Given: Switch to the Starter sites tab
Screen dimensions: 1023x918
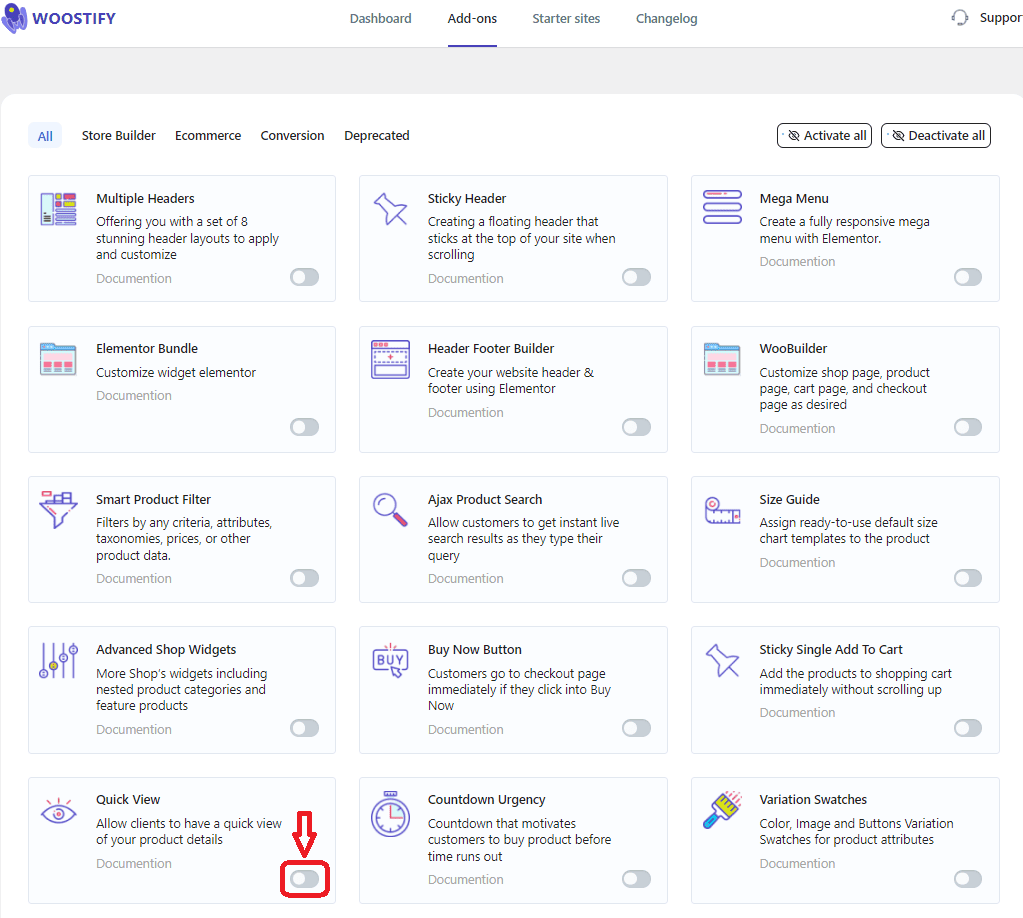Looking at the screenshot, I should point(566,18).
